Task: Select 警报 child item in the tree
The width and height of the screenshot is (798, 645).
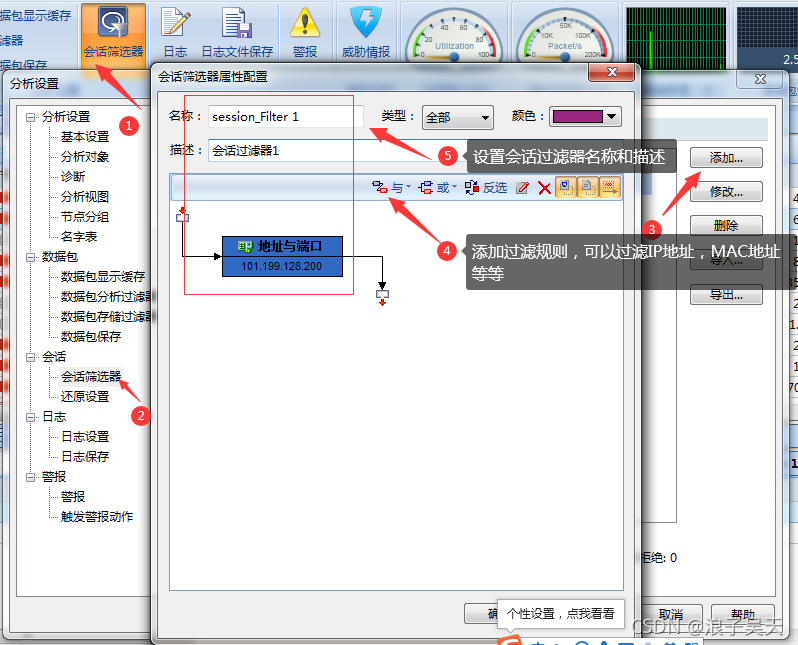Action: [x=73, y=497]
